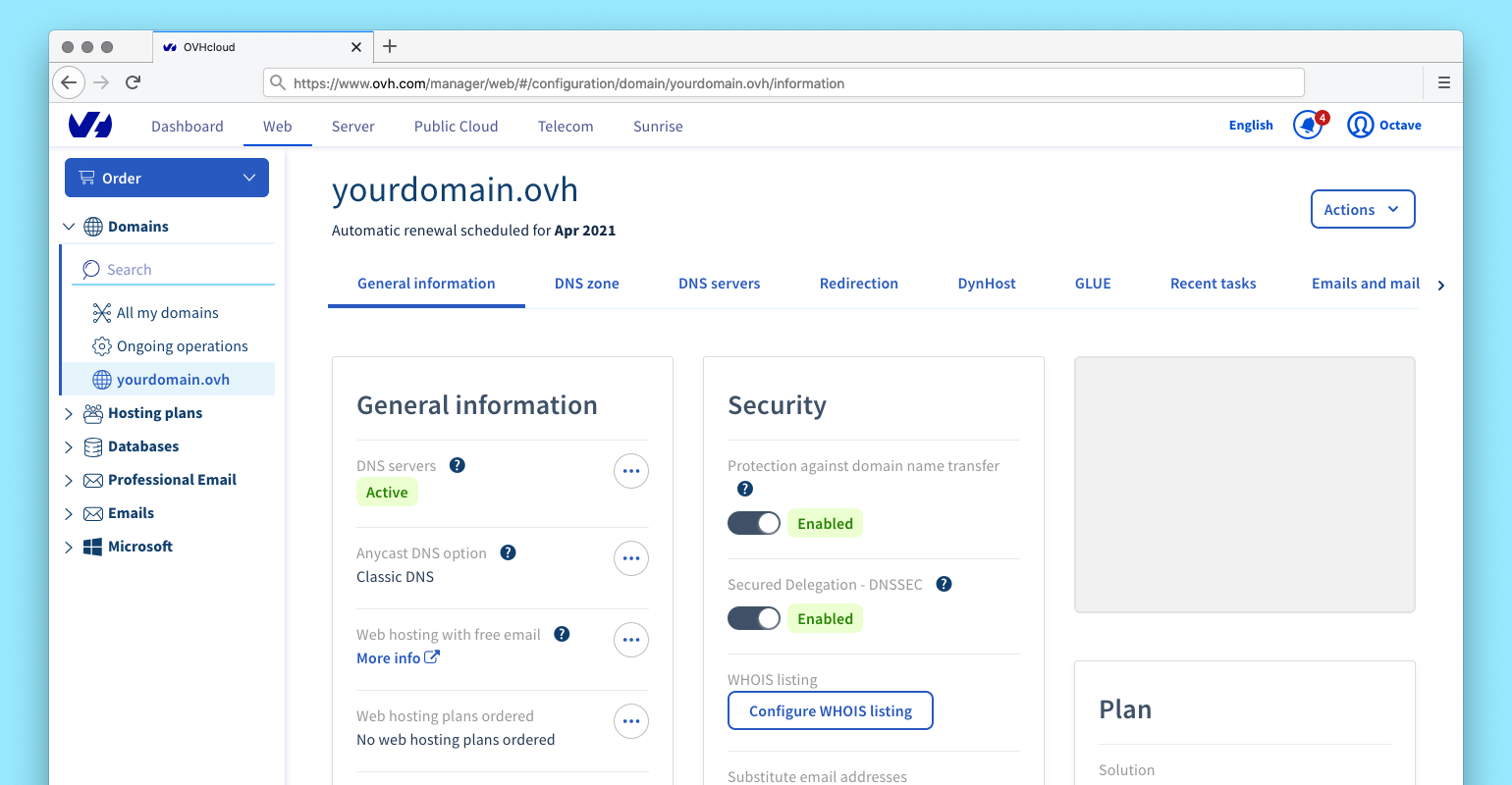Click the browser address bar
Screen dimensions: 1512x785
(783, 82)
